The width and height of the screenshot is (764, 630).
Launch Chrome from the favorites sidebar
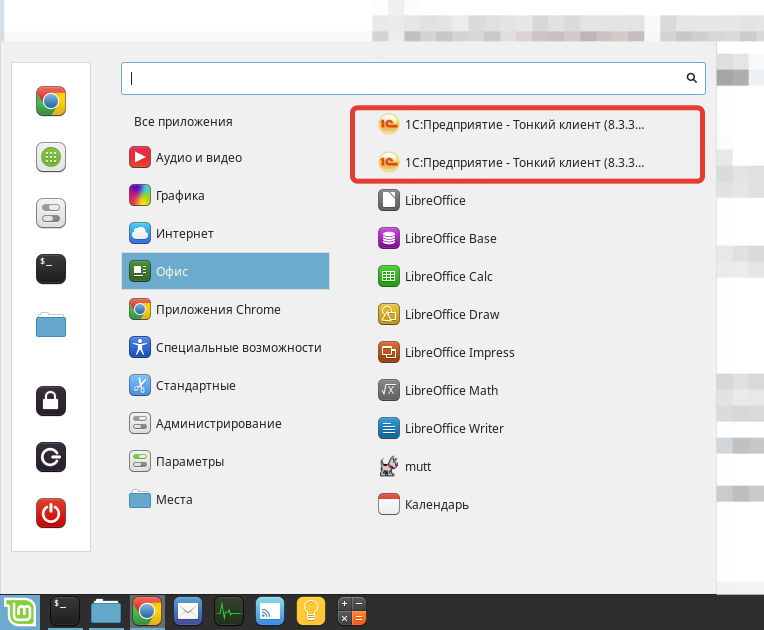[51, 101]
